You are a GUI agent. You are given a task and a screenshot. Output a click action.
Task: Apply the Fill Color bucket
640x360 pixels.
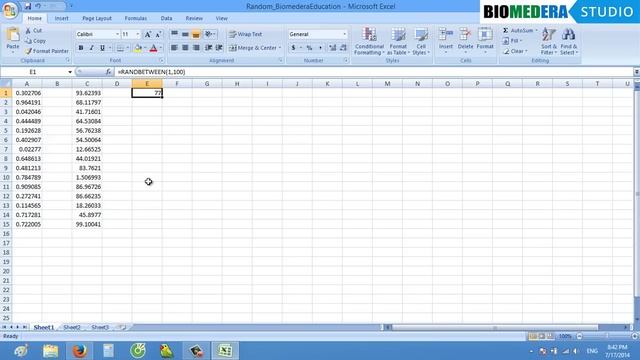[138, 48]
